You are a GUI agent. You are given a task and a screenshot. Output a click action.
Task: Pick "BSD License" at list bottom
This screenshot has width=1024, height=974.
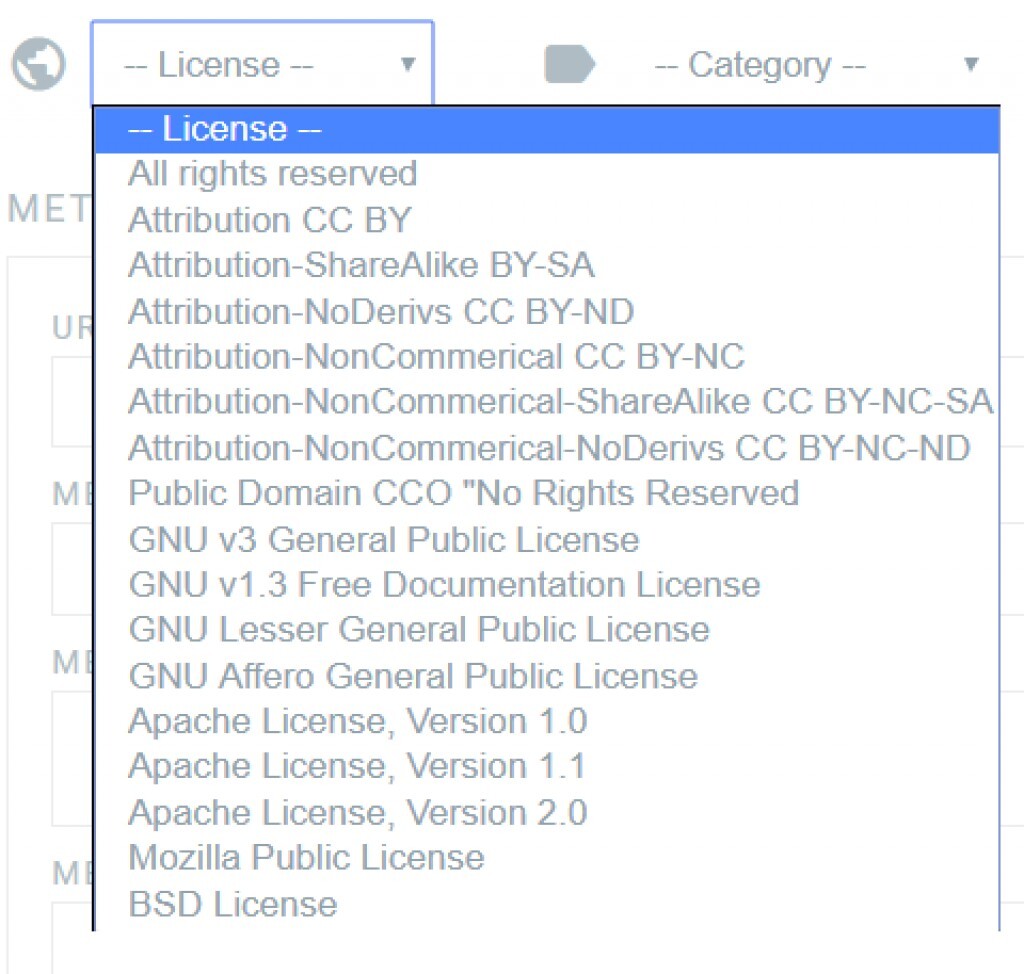pyautogui.click(x=233, y=904)
